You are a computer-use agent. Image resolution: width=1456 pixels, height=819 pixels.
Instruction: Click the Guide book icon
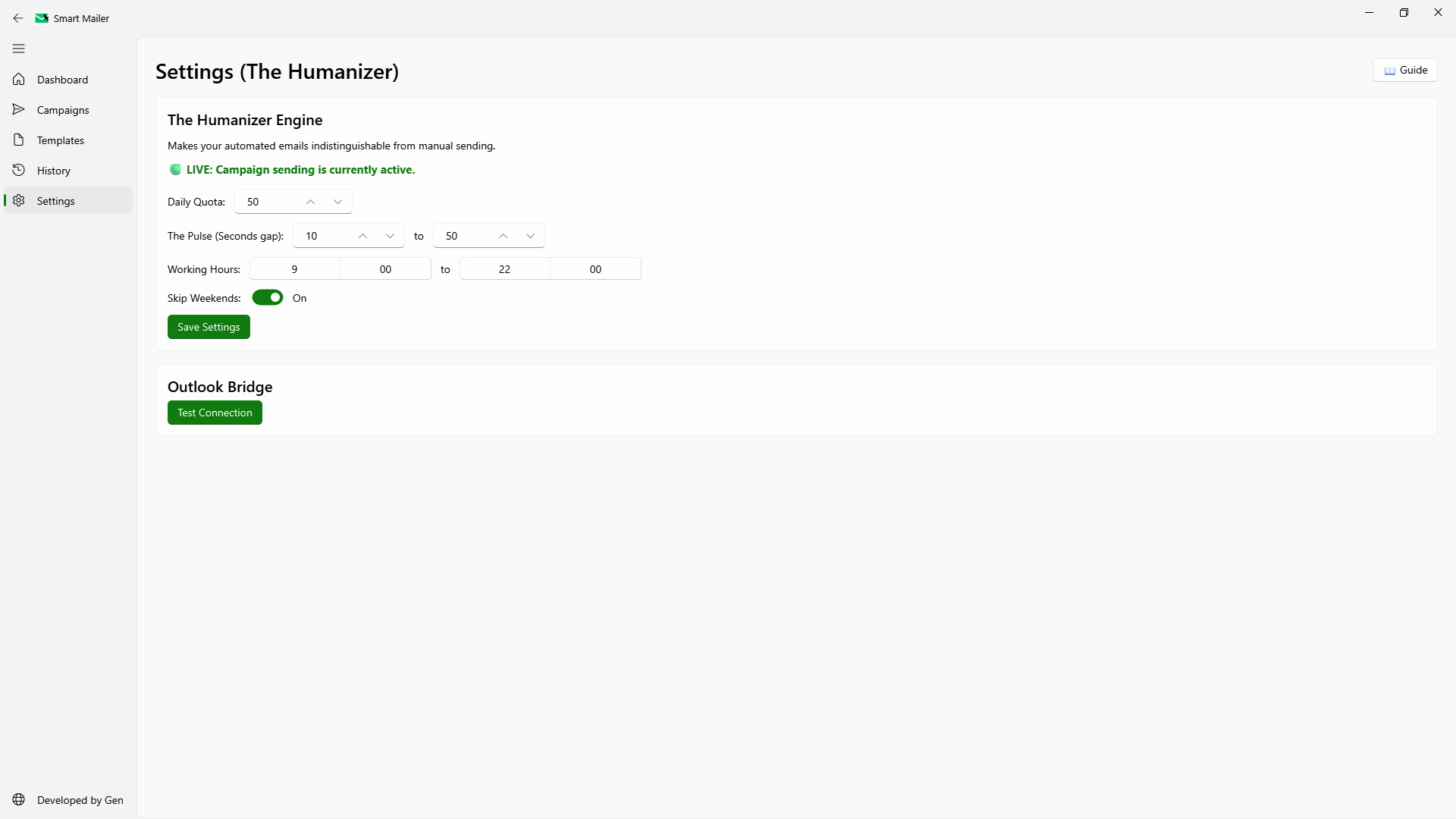[x=1389, y=70]
